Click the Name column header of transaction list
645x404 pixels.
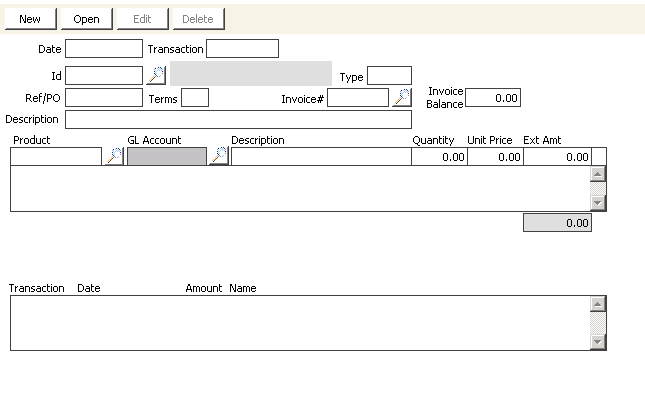[243, 288]
